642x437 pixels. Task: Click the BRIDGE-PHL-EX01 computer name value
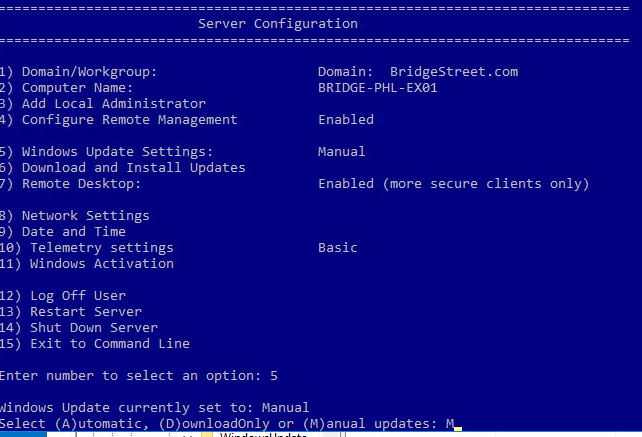coord(378,88)
